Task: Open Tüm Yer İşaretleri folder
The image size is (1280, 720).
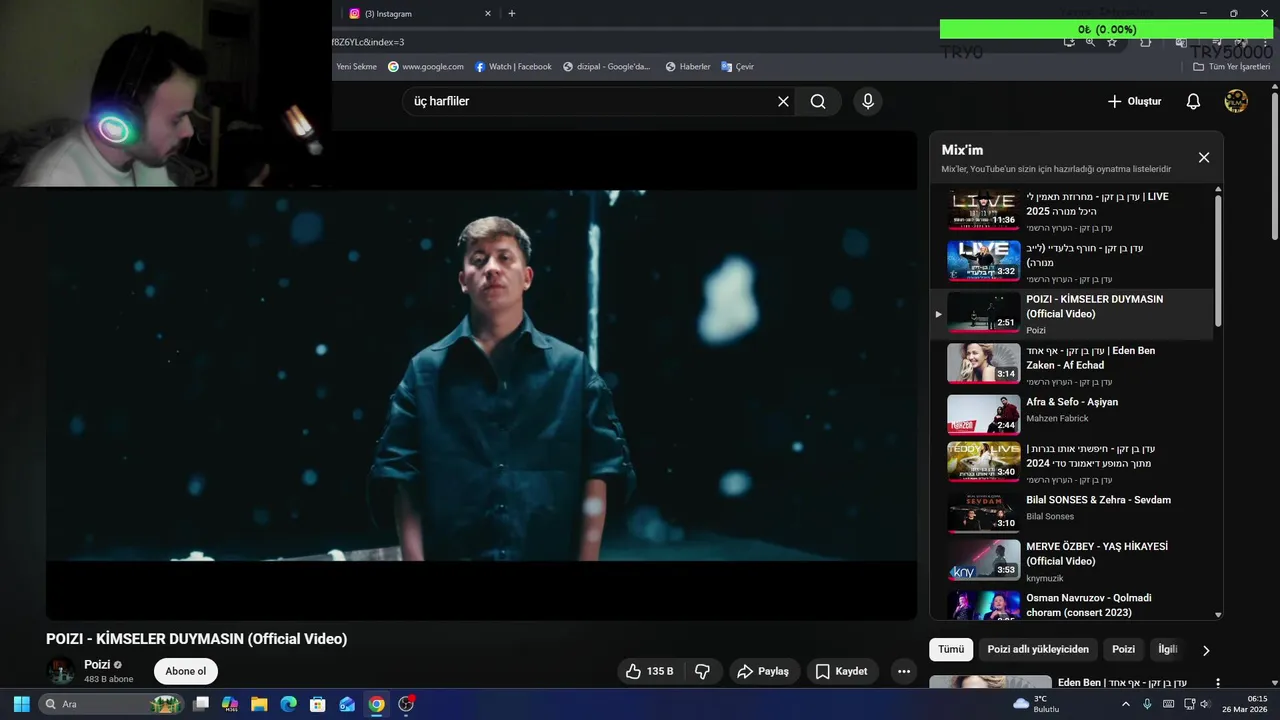Action: (1232, 67)
